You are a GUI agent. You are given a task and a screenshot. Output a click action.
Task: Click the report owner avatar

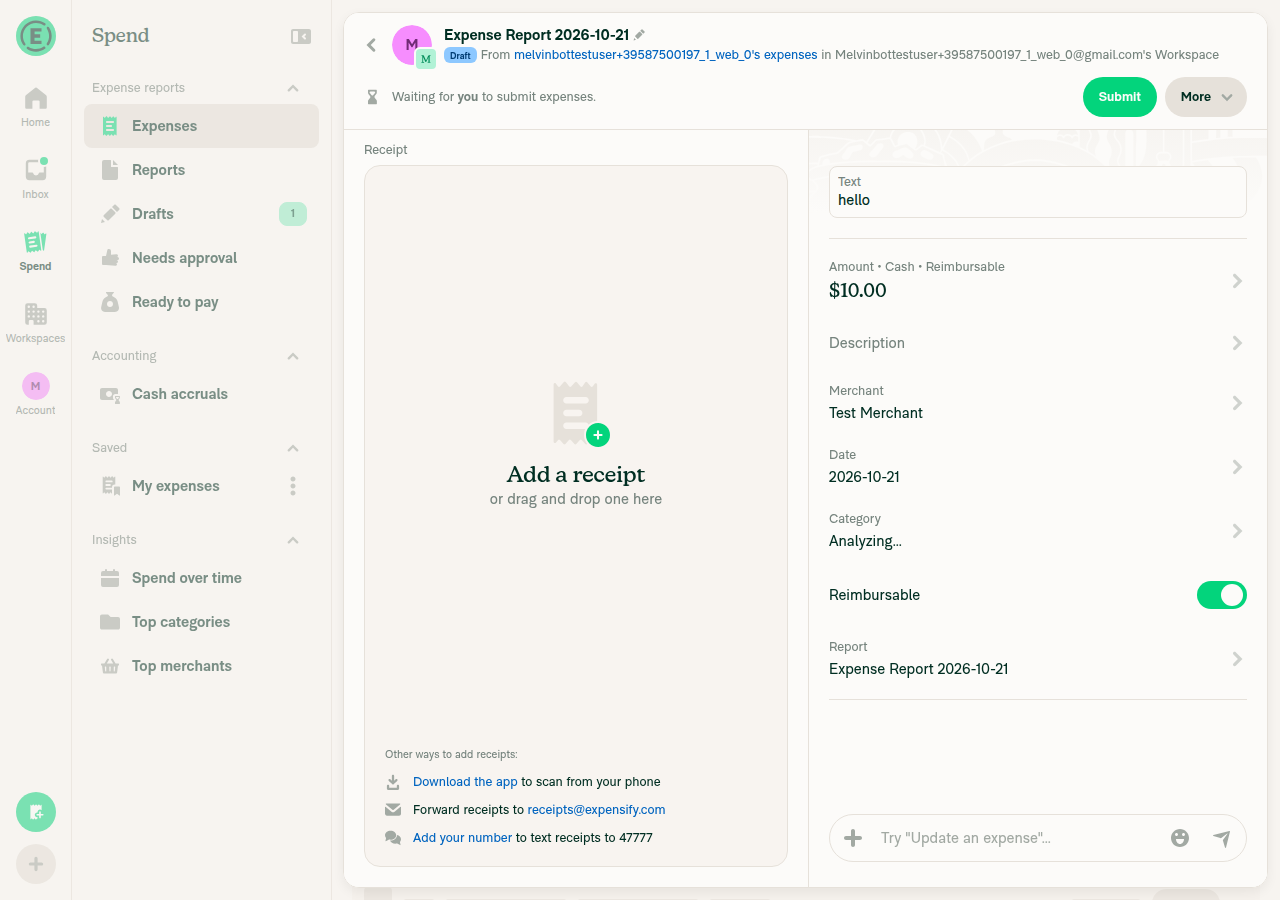click(412, 45)
